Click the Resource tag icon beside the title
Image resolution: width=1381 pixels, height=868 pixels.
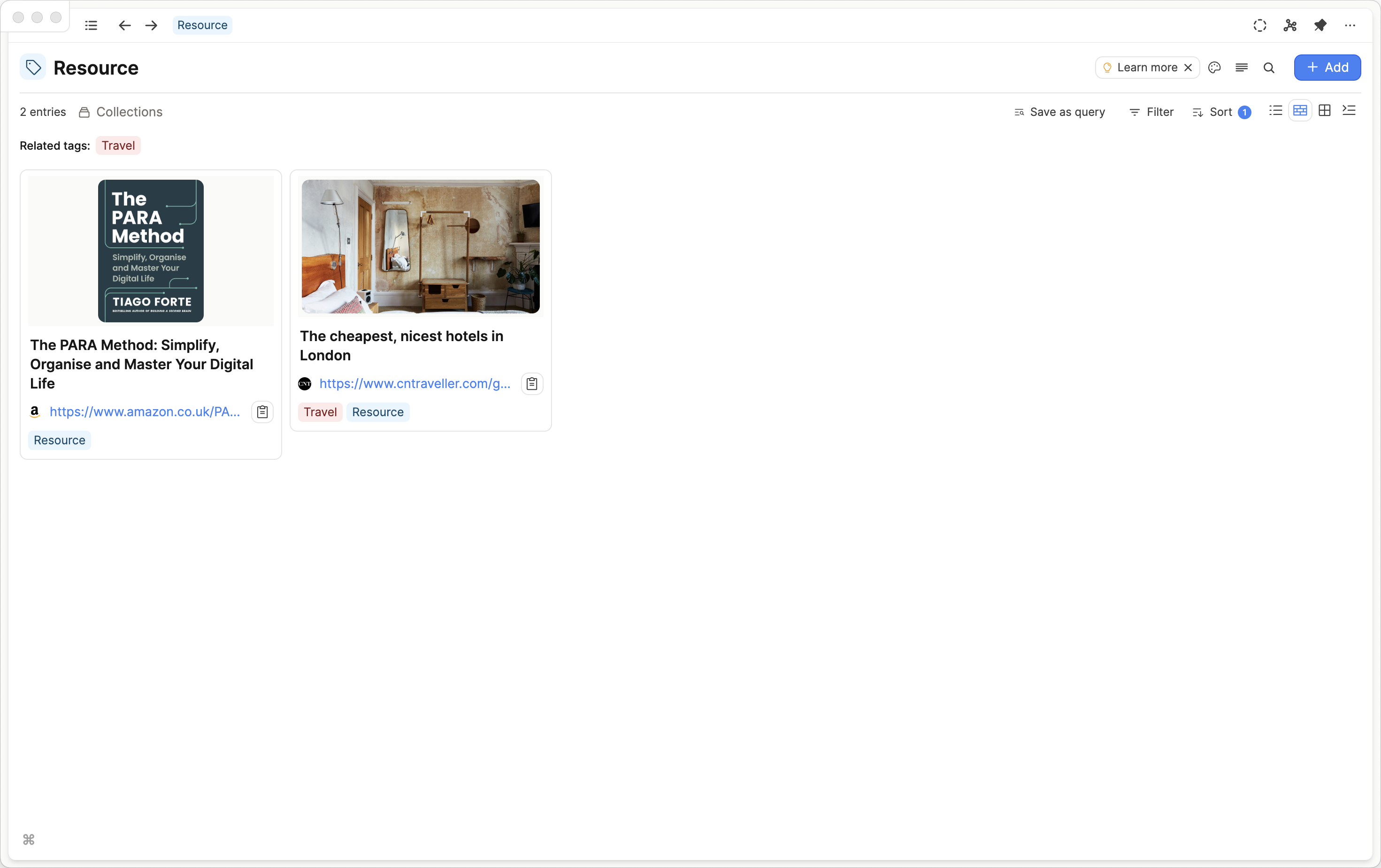point(33,68)
